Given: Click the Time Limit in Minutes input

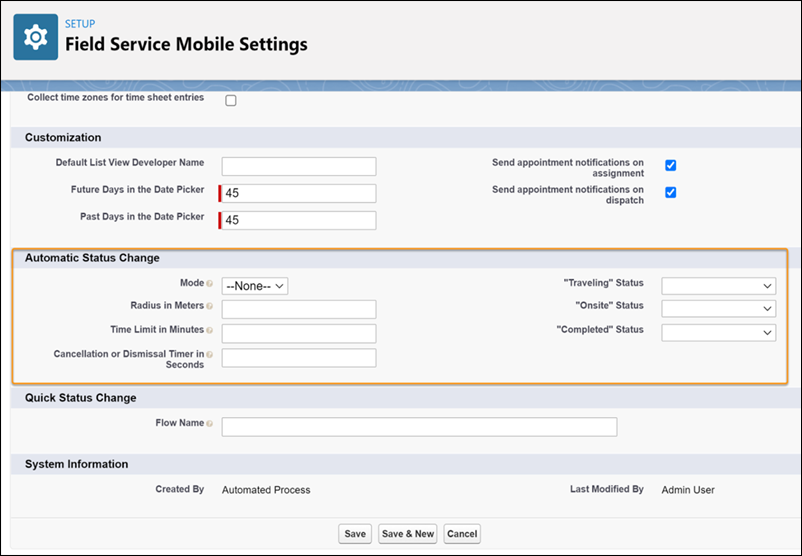Looking at the screenshot, I should pyautogui.click(x=299, y=333).
